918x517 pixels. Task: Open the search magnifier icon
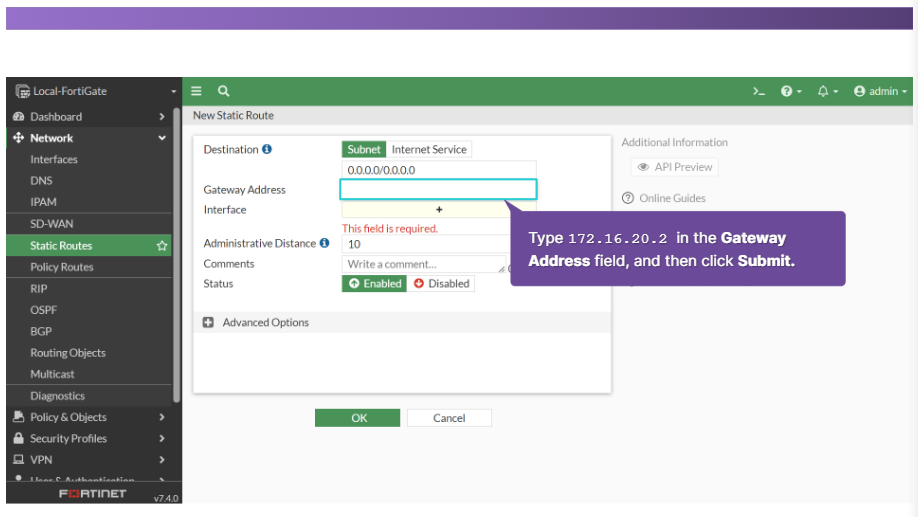tap(224, 91)
